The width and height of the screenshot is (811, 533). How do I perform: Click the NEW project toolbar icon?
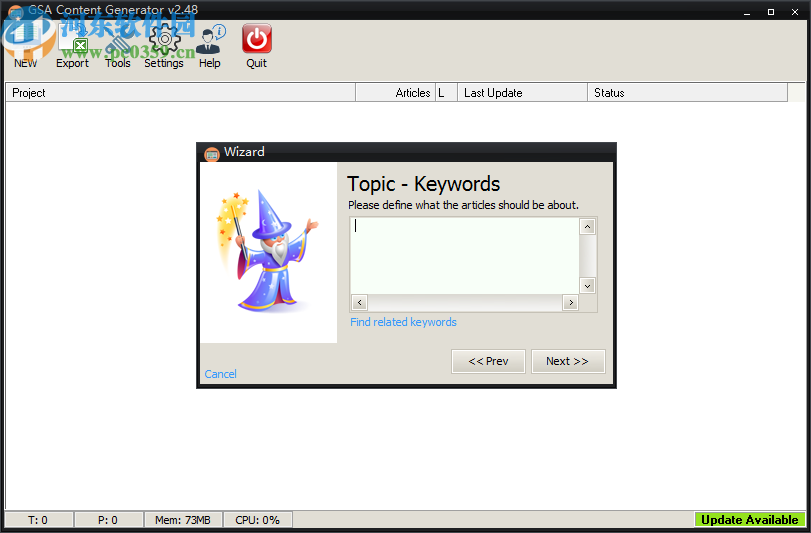pyautogui.click(x=25, y=44)
